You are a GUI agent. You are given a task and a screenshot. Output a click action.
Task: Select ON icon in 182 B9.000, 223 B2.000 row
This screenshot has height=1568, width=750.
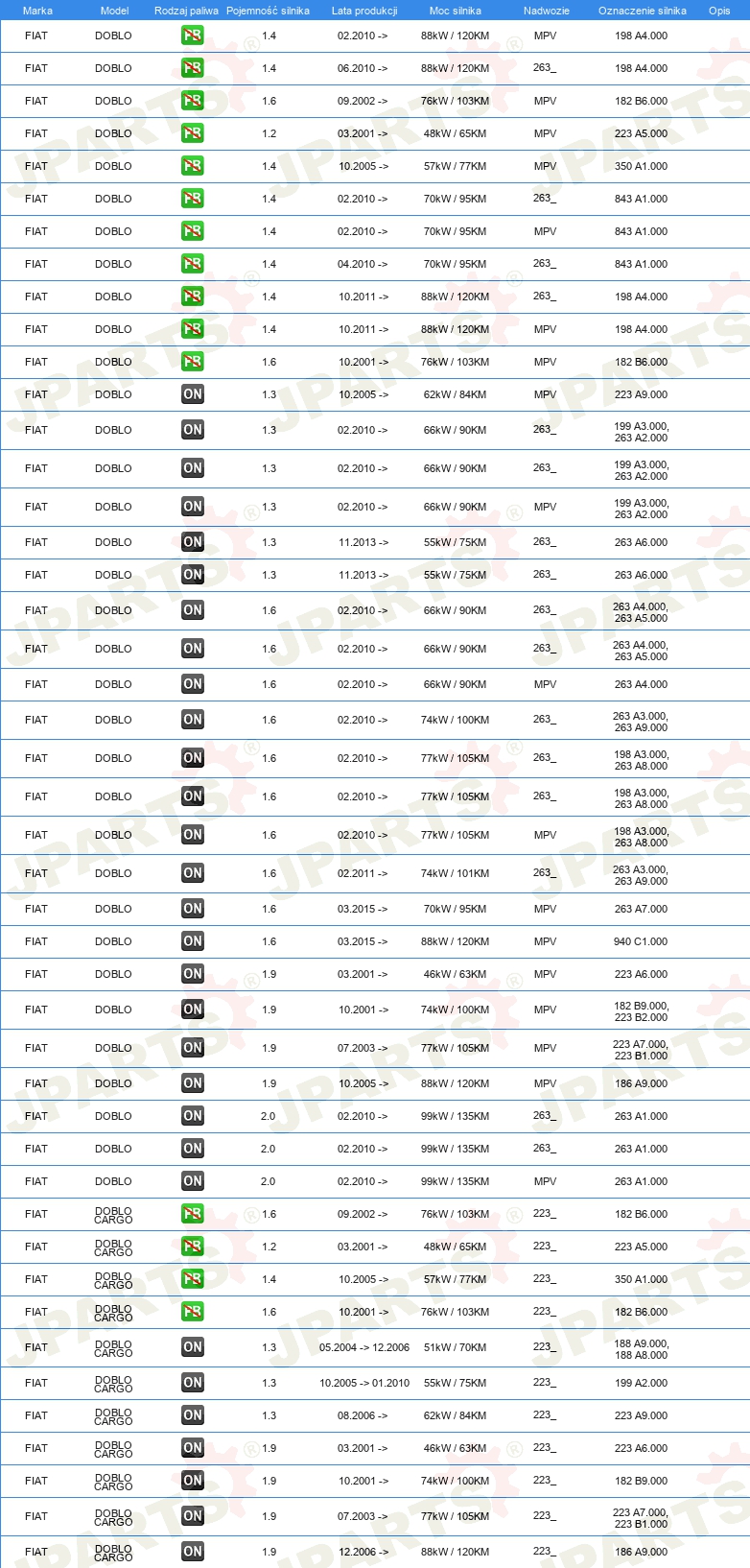tap(193, 1010)
